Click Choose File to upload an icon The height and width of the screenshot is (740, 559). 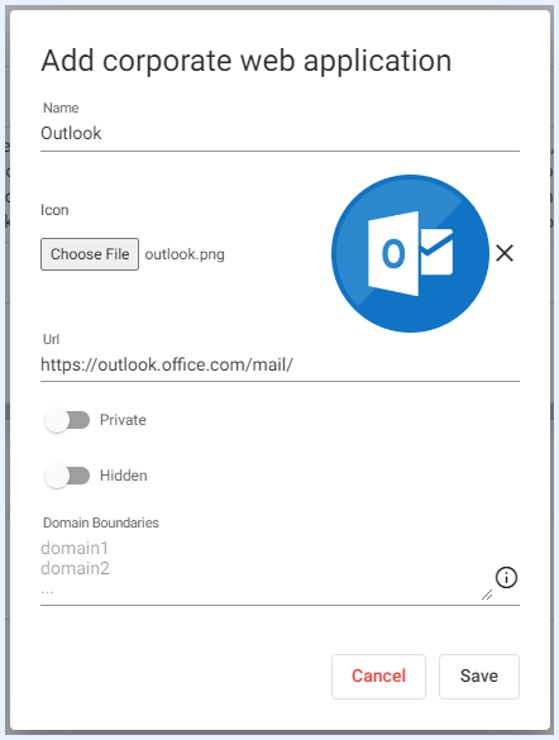pyautogui.click(x=90, y=254)
